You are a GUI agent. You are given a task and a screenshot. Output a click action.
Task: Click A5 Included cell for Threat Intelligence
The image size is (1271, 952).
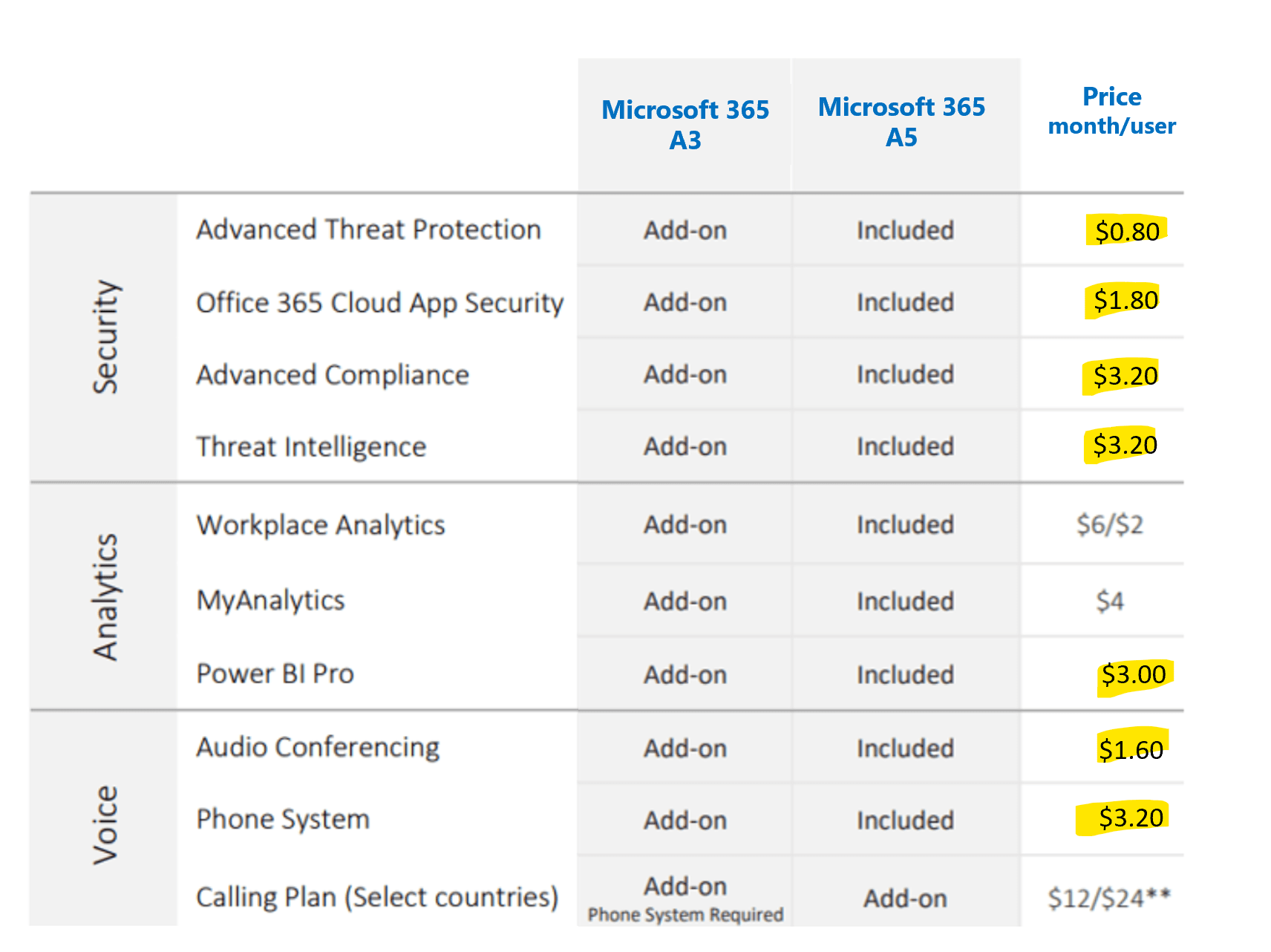[905, 446]
